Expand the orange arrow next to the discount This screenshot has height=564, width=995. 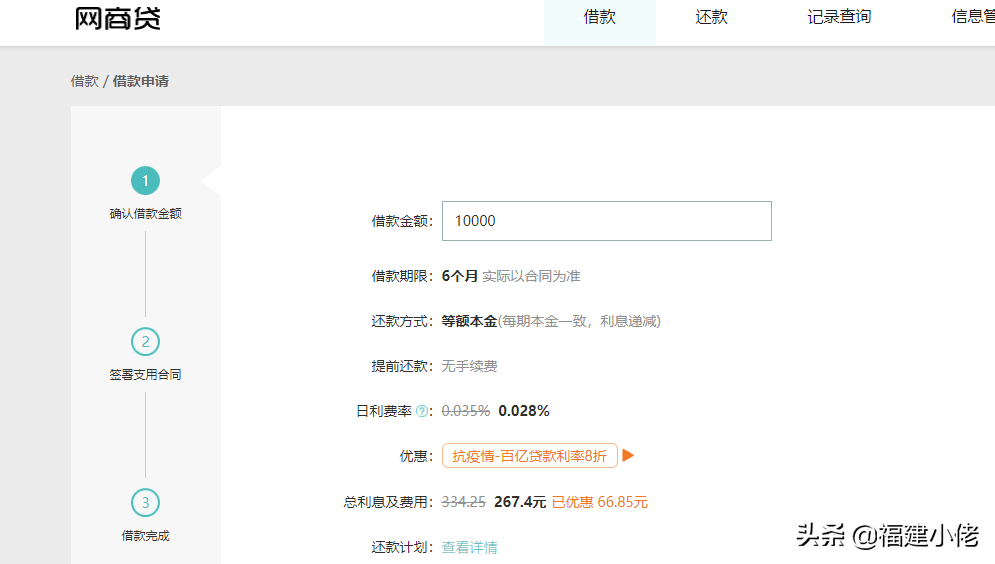pos(628,456)
